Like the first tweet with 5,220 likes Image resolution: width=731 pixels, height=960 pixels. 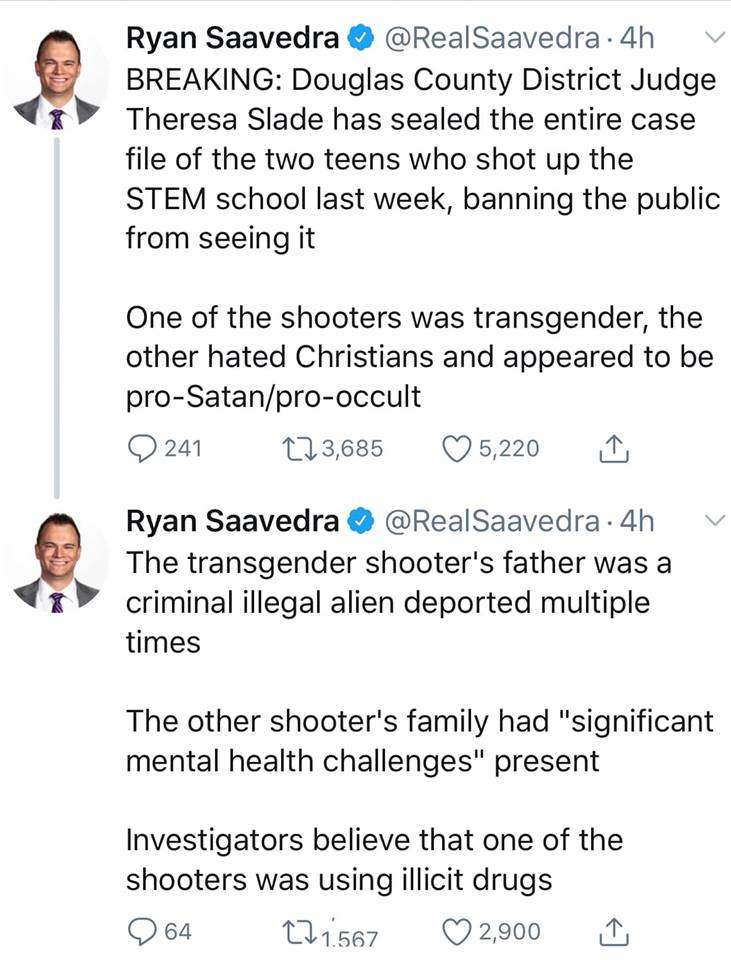pos(457,449)
